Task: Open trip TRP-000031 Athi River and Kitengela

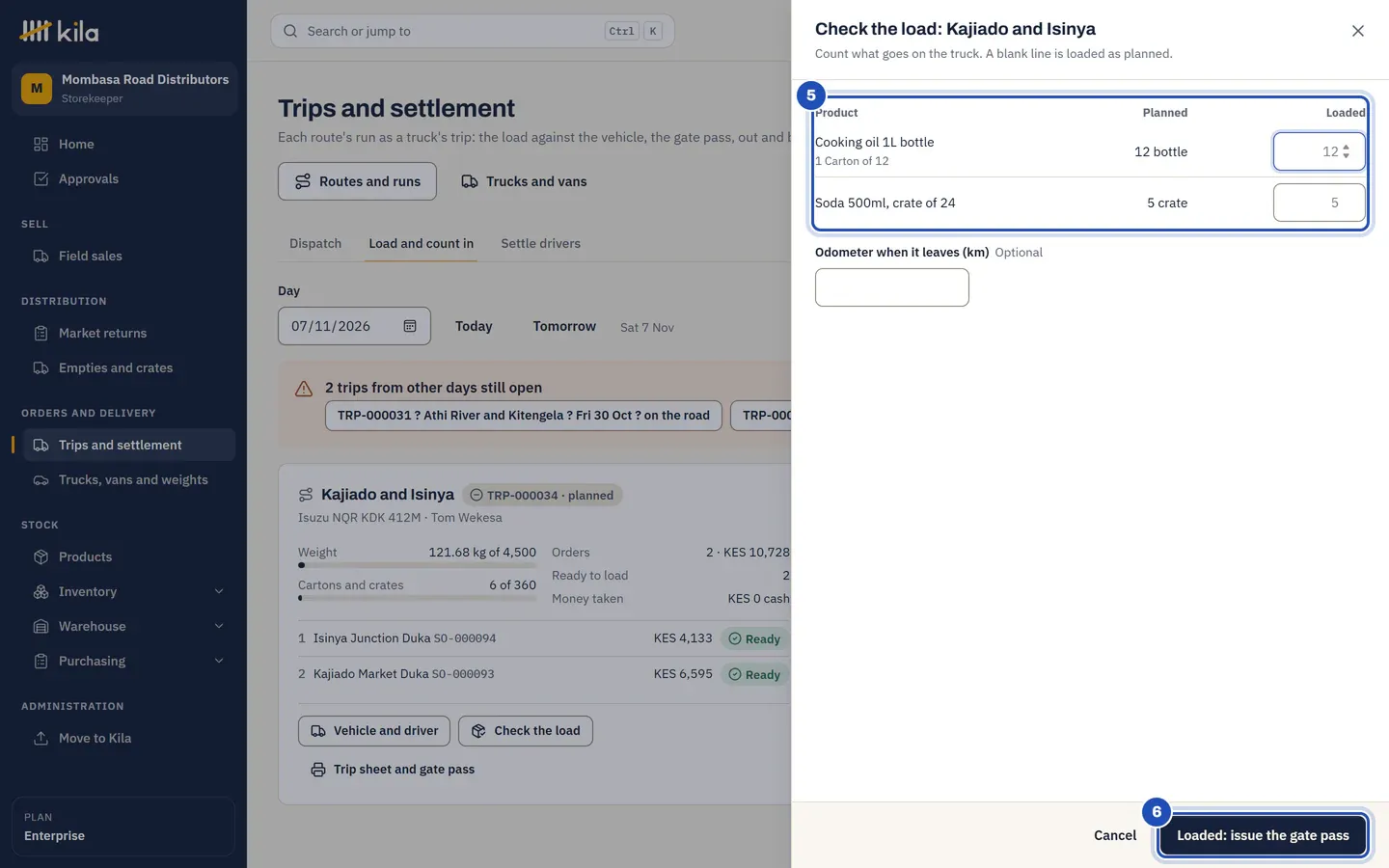Action: (524, 416)
